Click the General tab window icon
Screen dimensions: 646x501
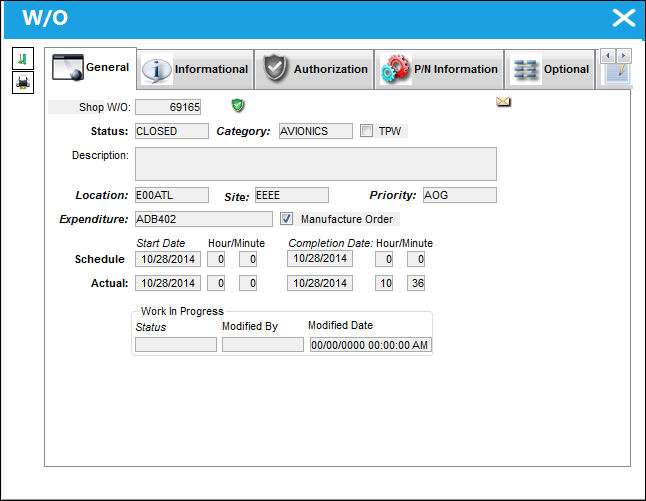68,67
